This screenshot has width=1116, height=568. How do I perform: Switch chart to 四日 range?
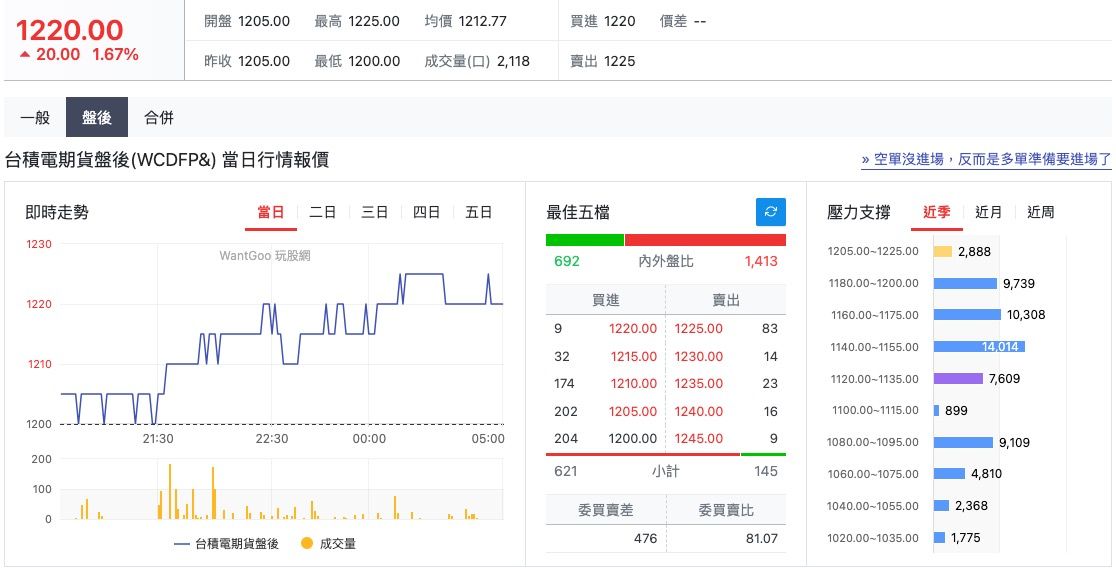(x=426, y=212)
